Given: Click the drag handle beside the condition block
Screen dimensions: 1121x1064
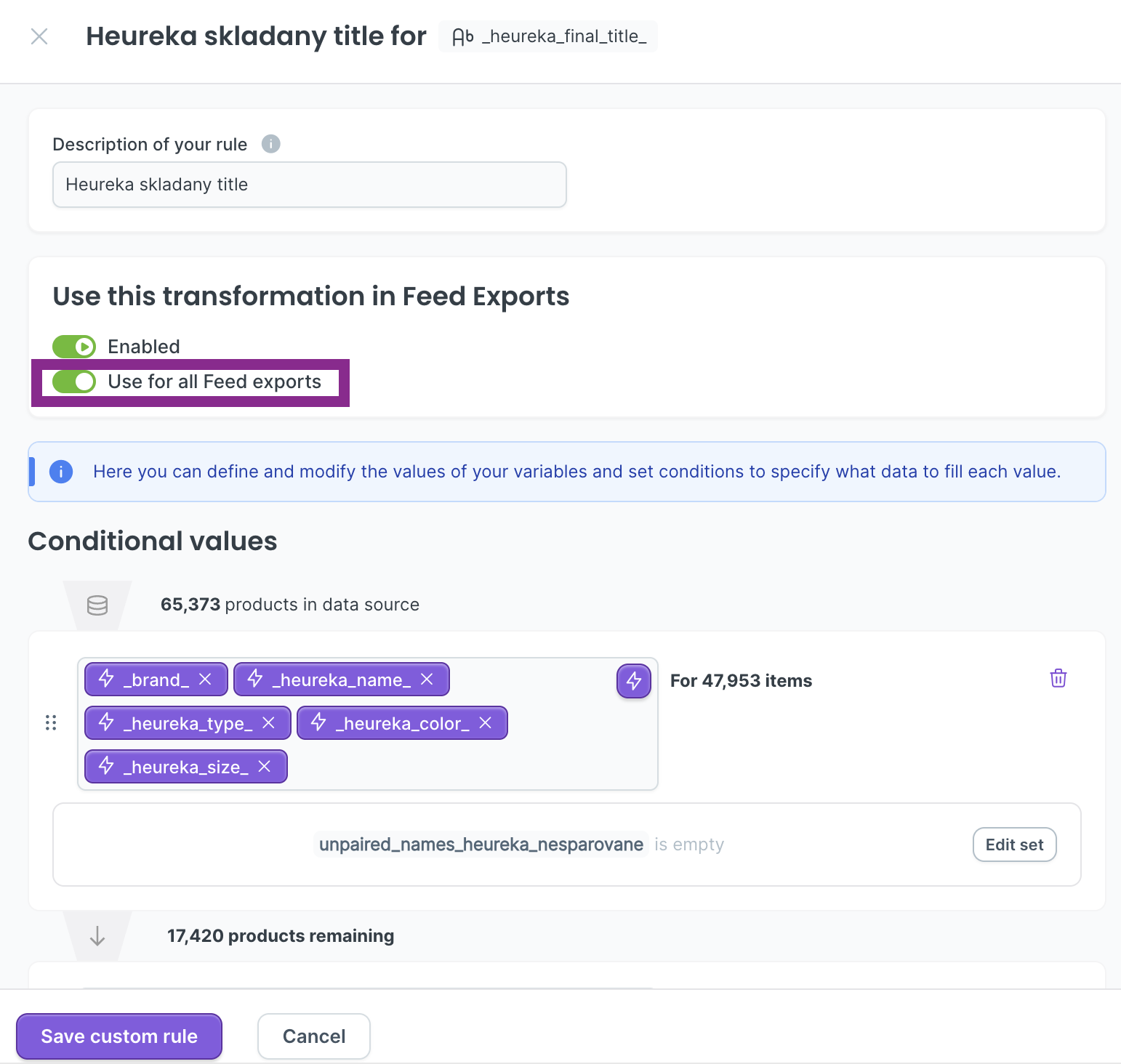Looking at the screenshot, I should tap(51, 723).
